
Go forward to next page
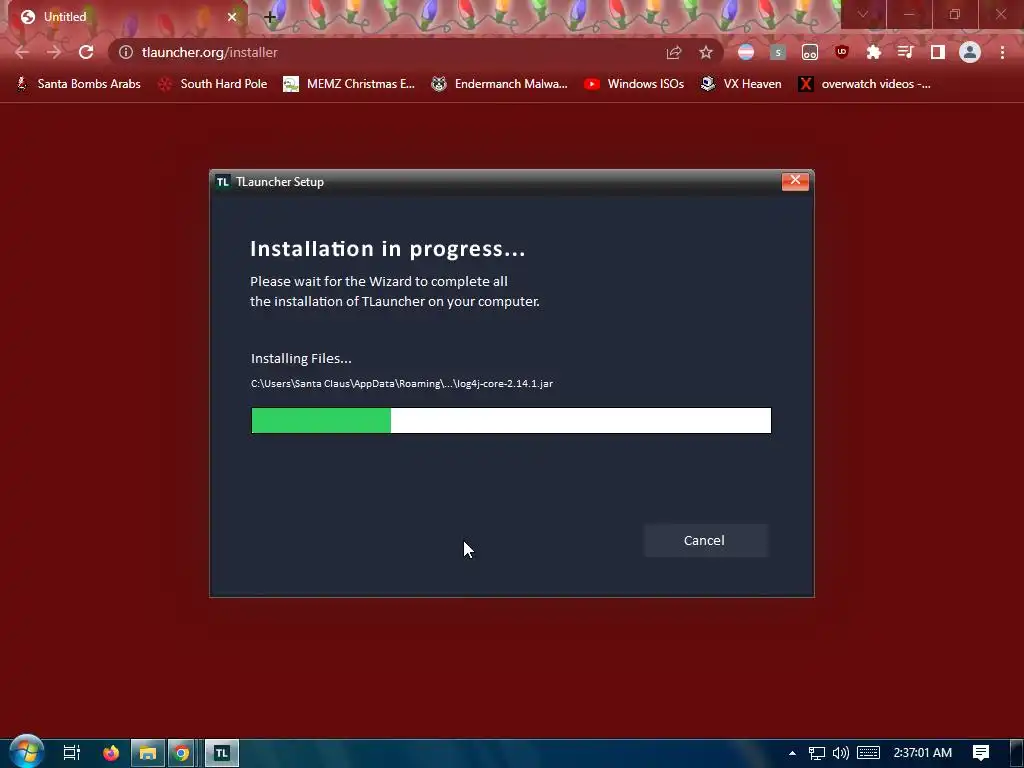(54, 52)
